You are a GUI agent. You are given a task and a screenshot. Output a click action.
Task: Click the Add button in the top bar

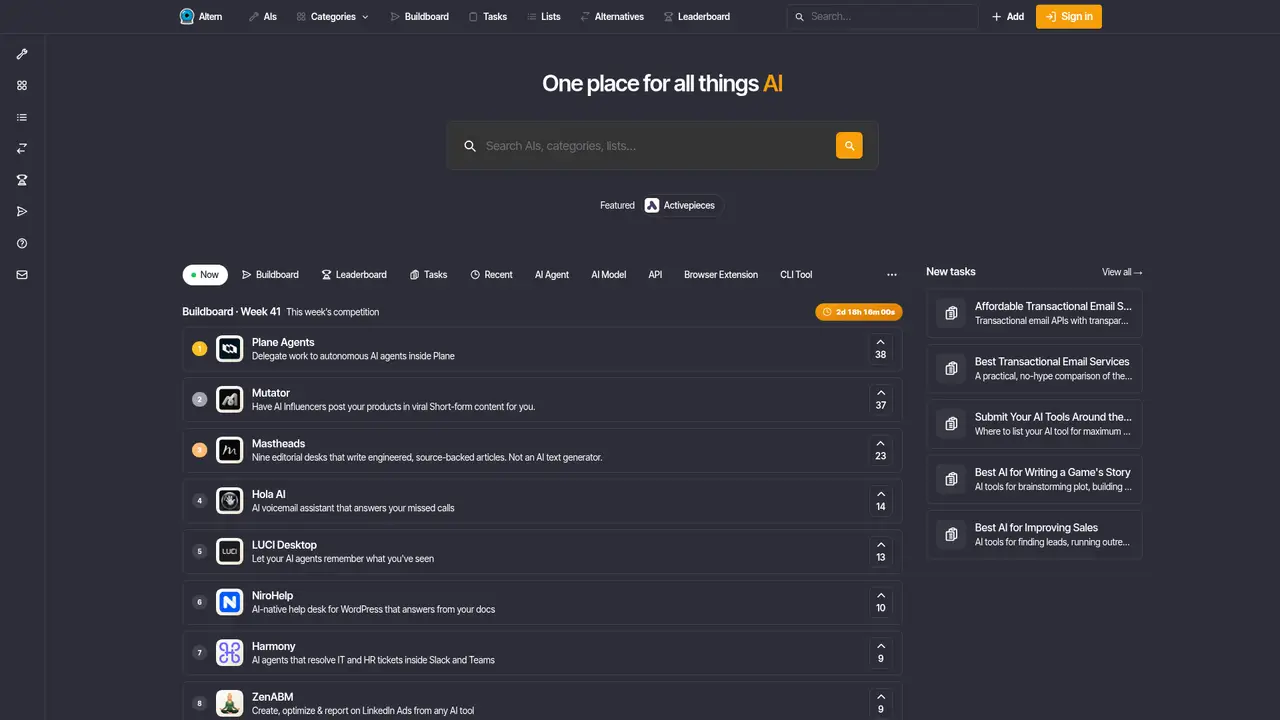coord(1008,16)
